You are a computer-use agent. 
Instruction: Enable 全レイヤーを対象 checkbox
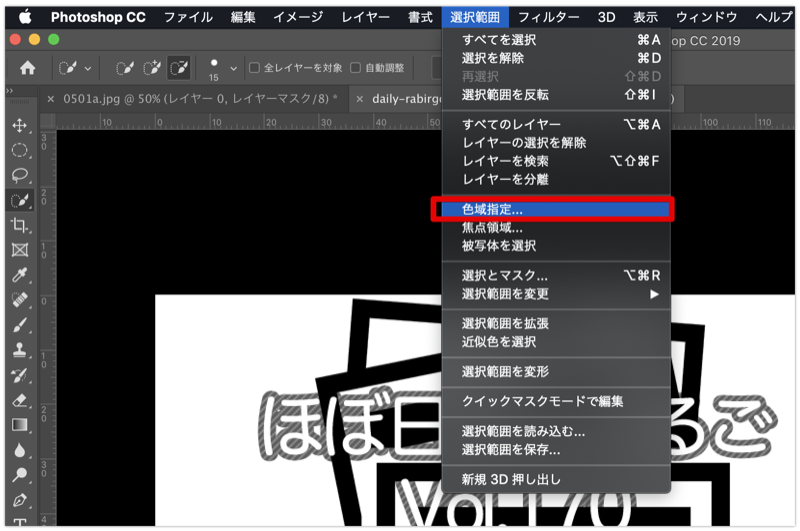tap(254, 68)
